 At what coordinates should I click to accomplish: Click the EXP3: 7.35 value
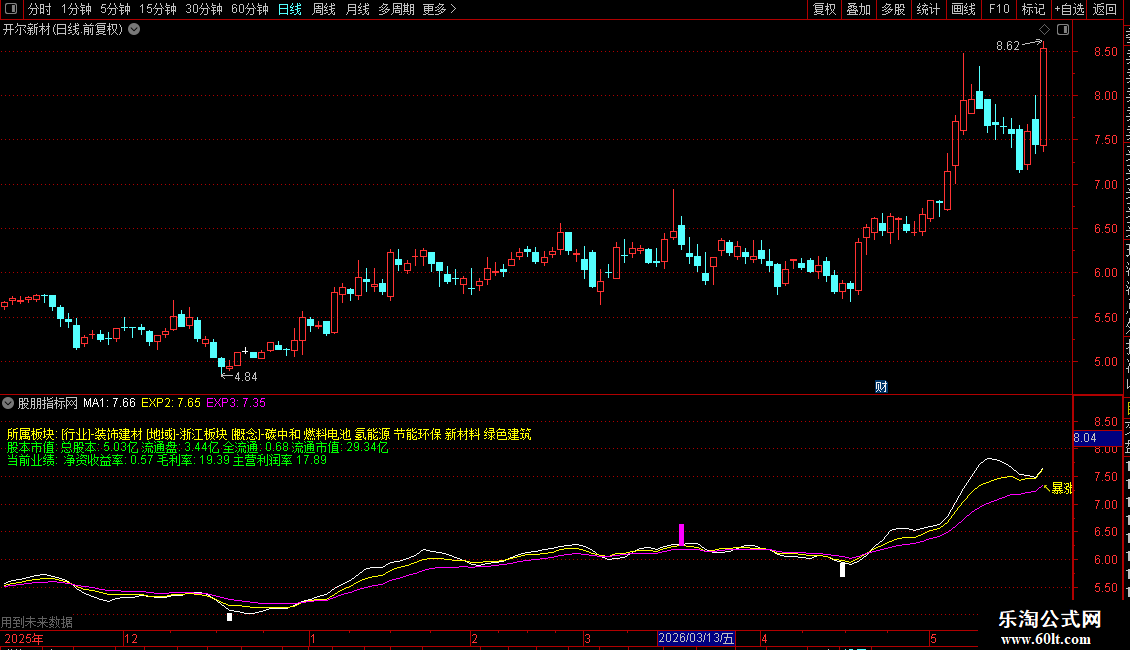pos(236,403)
